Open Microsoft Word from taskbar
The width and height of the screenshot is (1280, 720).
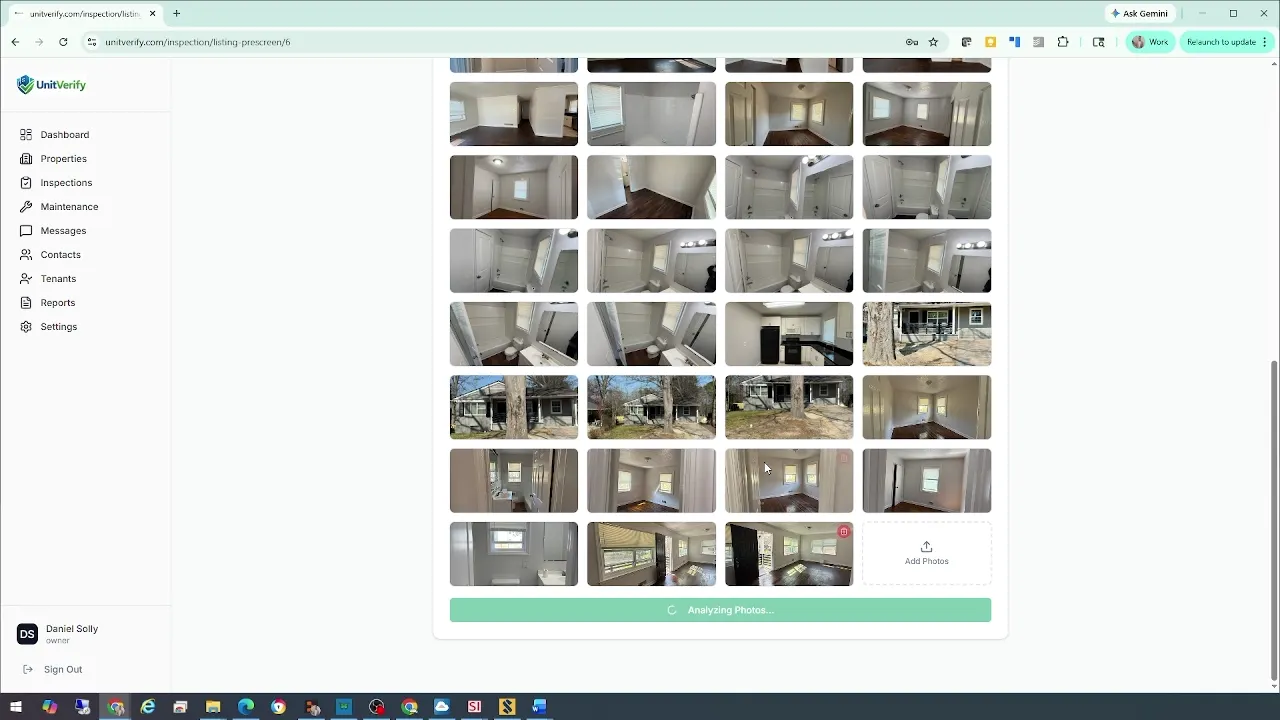coord(540,707)
